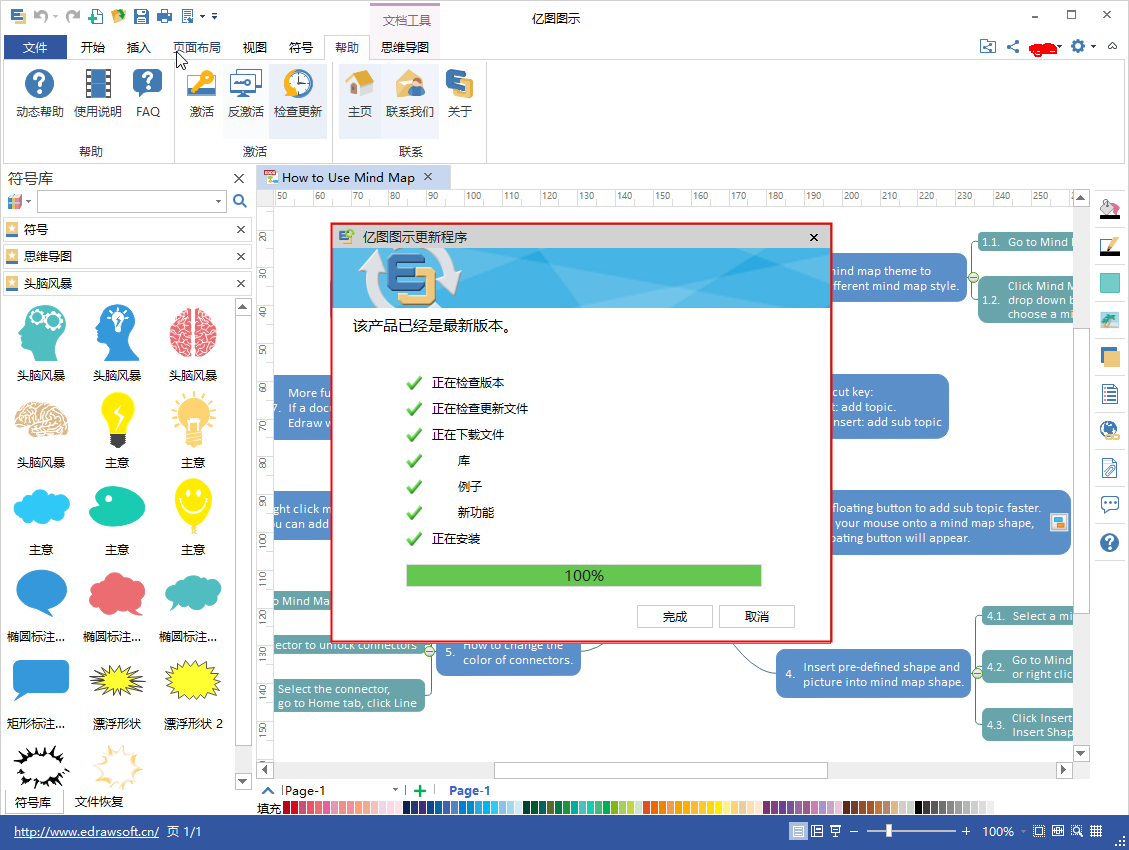Click the 完成 finish button
The width and height of the screenshot is (1129, 850).
(x=675, y=617)
